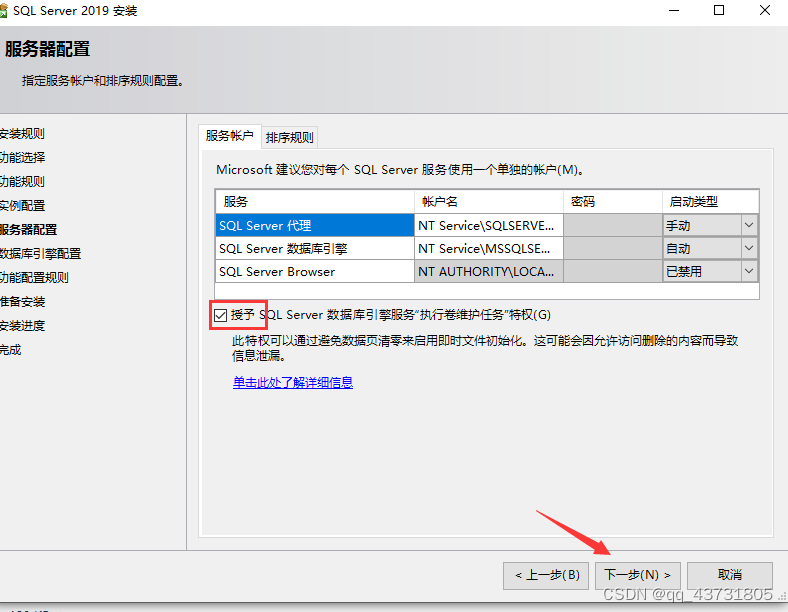The image size is (788, 612).
Task: Click the SQL Server setup title icon
Action: (3, 11)
